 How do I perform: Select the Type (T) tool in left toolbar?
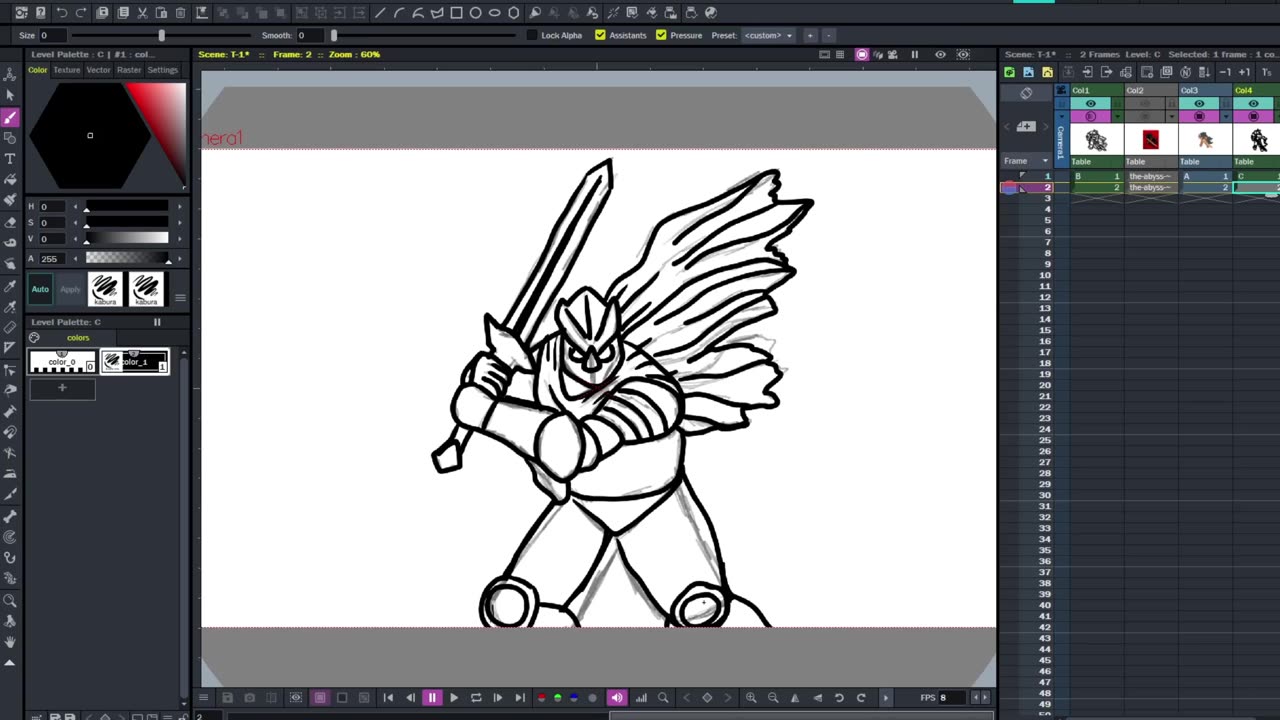click(x=10, y=159)
